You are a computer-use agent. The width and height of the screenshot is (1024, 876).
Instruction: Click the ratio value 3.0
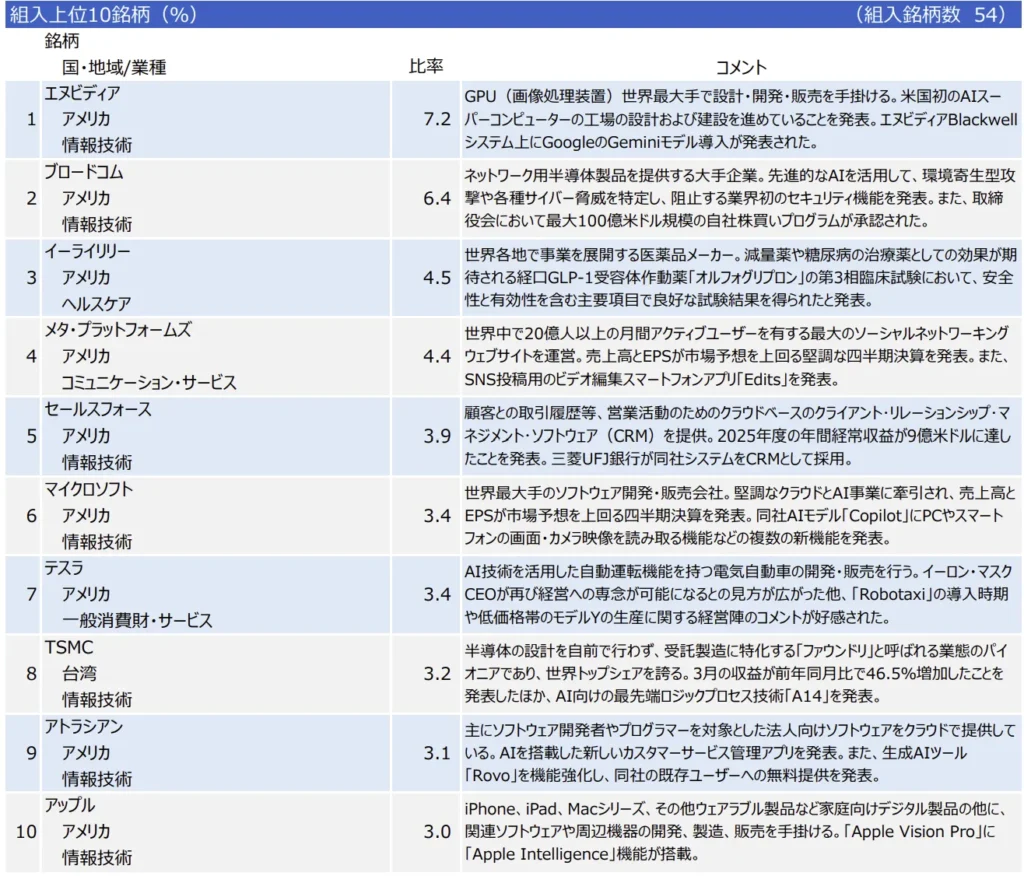point(437,832)
